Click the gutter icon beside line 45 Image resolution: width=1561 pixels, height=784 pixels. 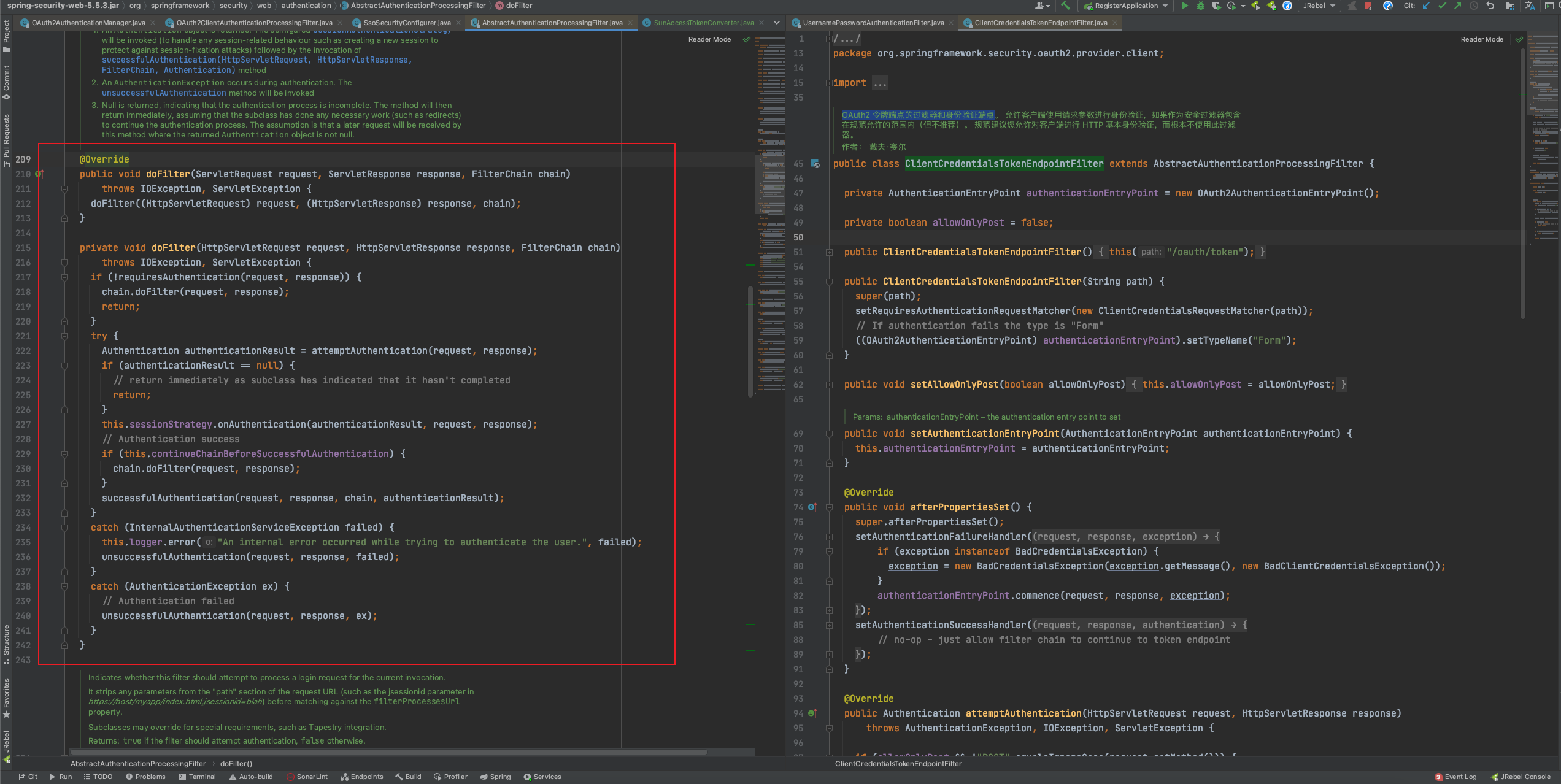click(x=815, y=164)
